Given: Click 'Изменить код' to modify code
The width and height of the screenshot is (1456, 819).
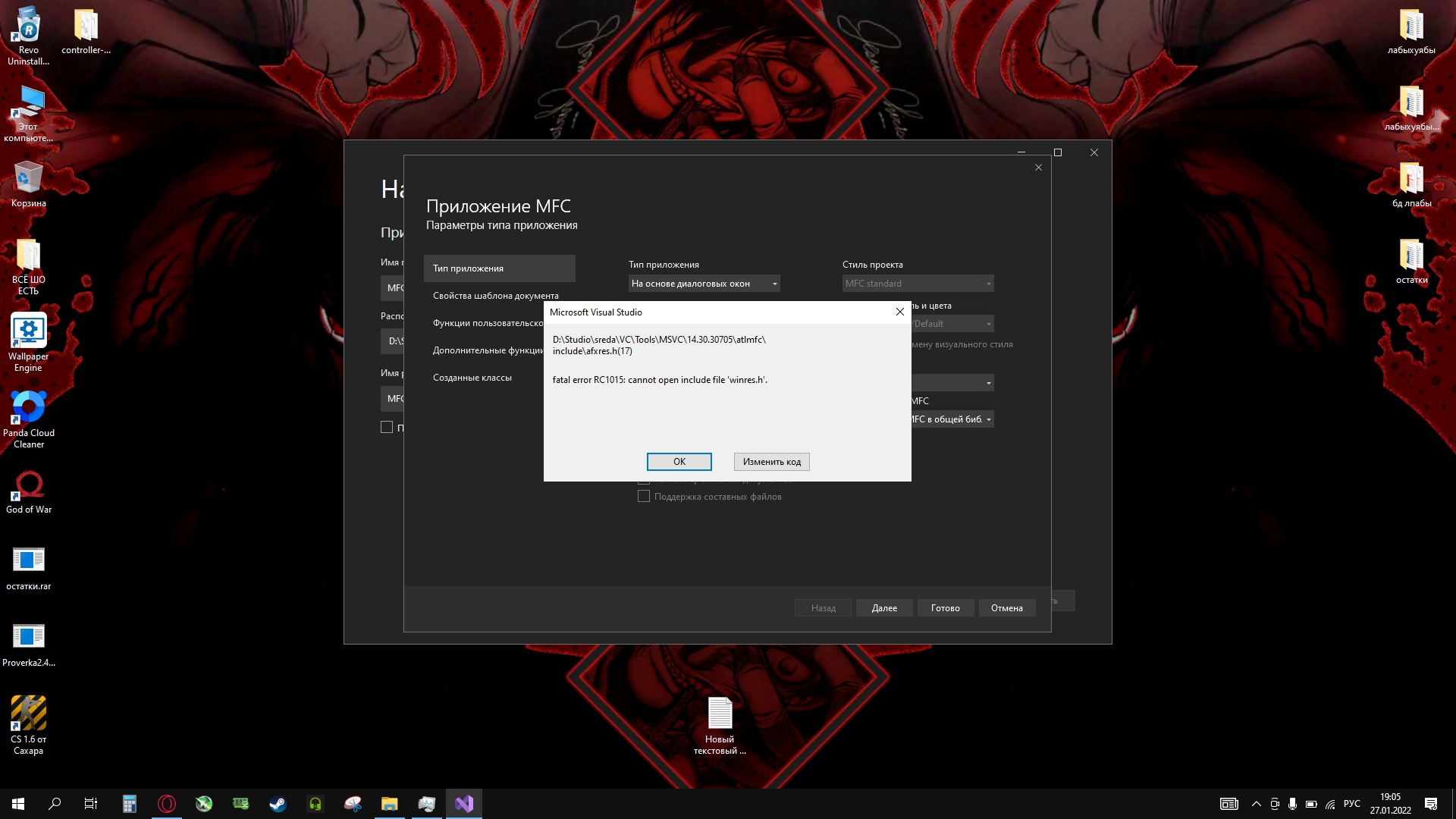Looking at the screenshot, I should tap(771, 461).
